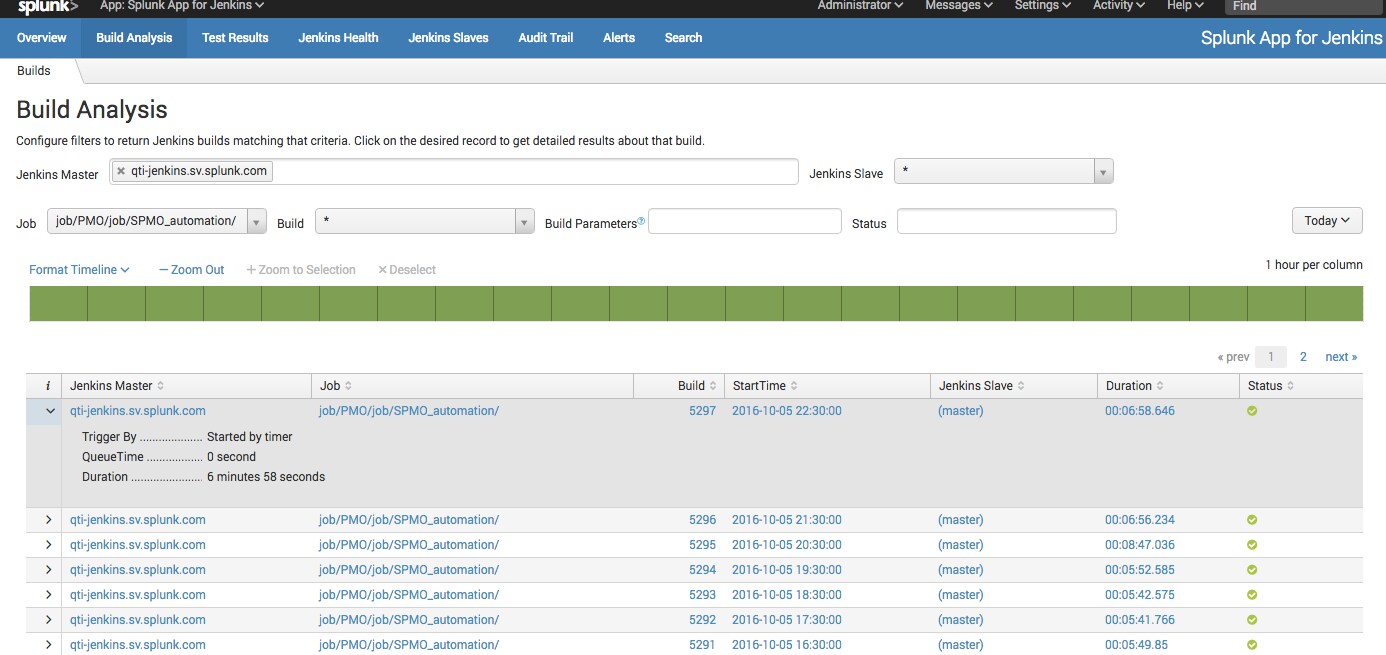Open the Administrator menu

click(860, 6)
